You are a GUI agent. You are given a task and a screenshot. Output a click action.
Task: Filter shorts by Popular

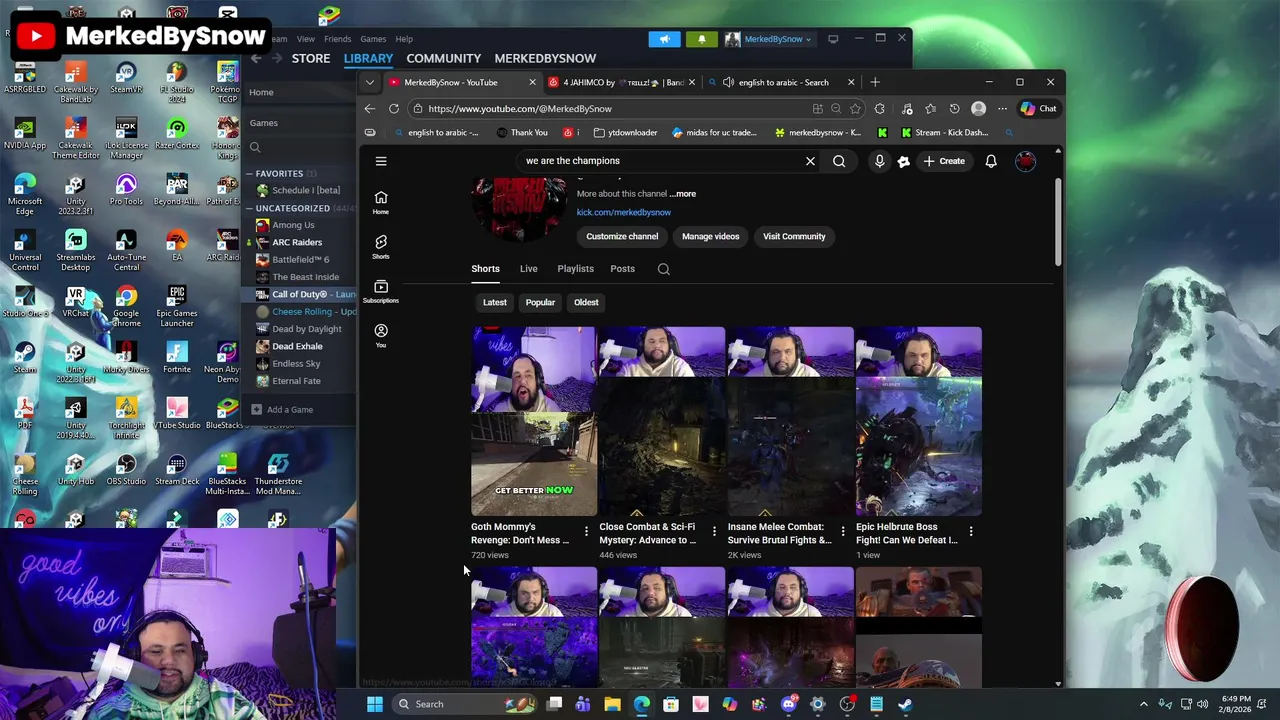tap(540, 302)
